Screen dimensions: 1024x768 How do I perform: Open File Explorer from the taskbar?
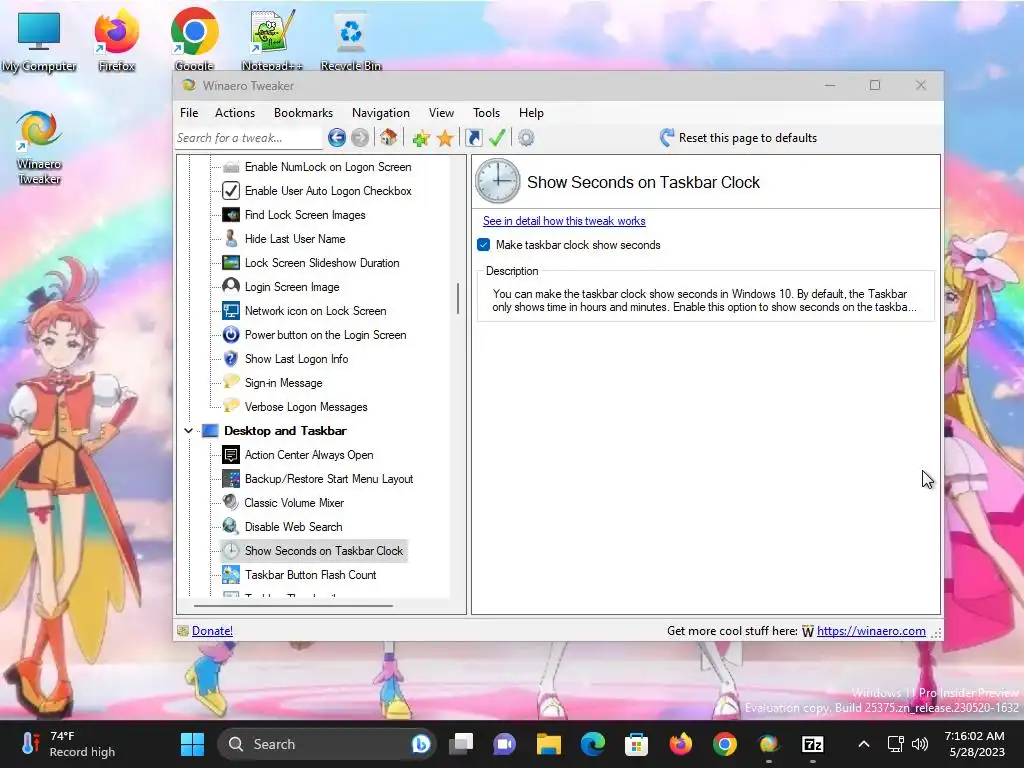coord(549,744)
